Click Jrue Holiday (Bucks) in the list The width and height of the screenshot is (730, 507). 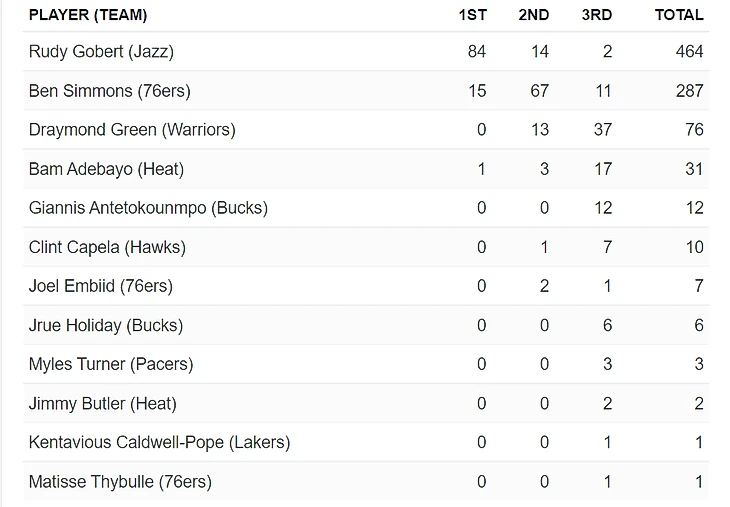pyautogui.click(x=105, y=325)
